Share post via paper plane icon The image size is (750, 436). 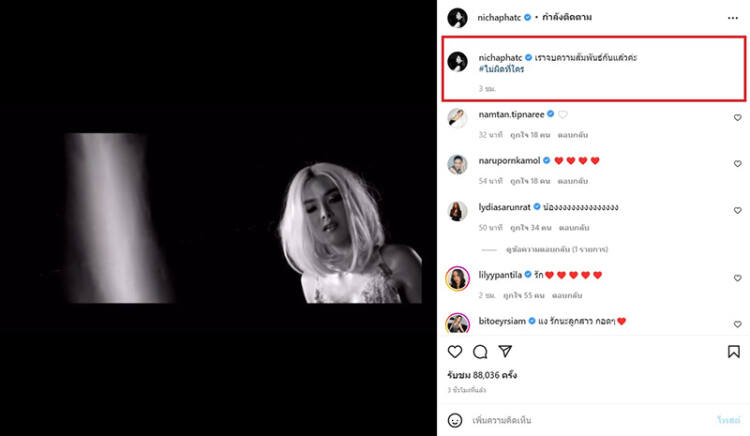click(x=505, y=351)
